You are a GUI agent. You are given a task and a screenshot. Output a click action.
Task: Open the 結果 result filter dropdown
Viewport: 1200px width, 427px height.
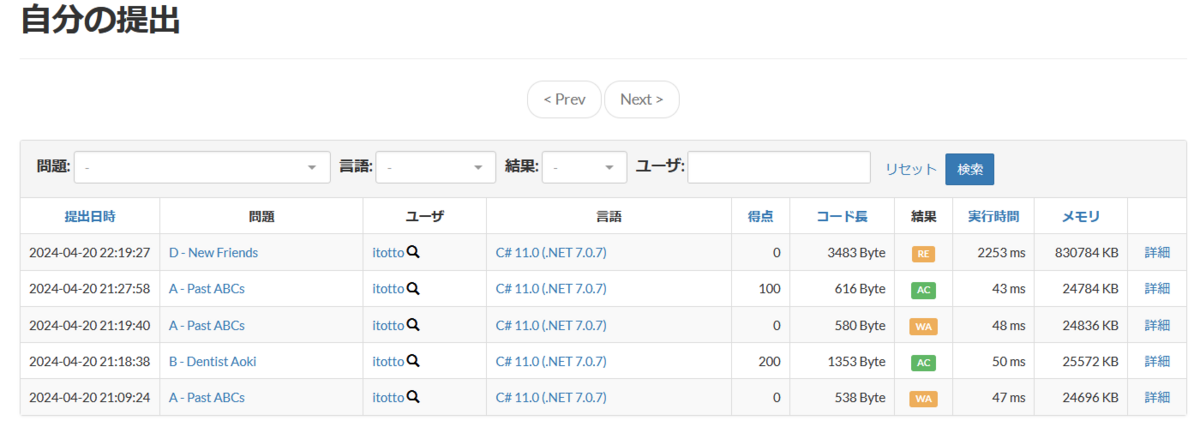point(584,167)
